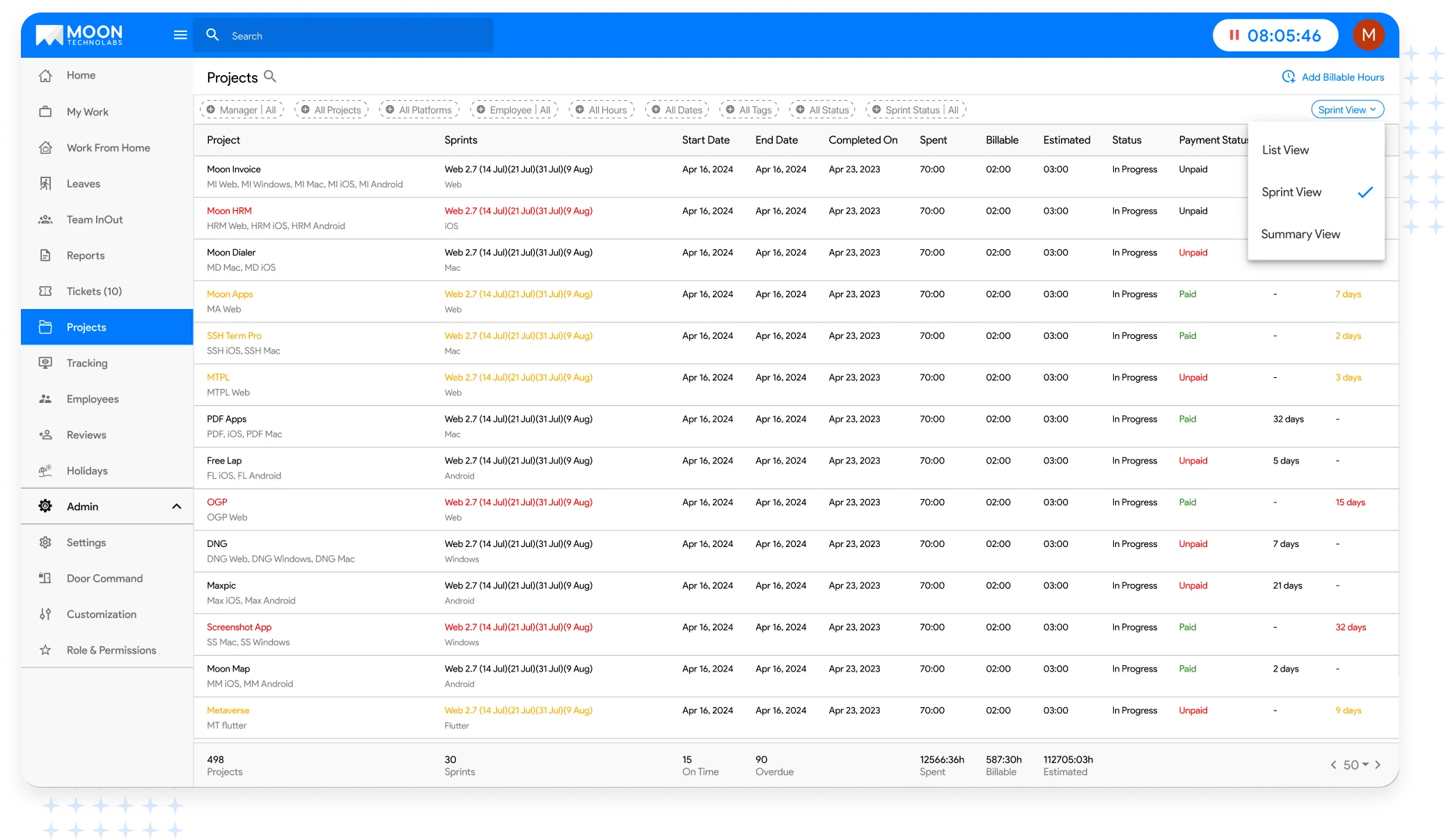Click the Leaves sidebar icon
Screen dimensions: 1446x840
45,184
